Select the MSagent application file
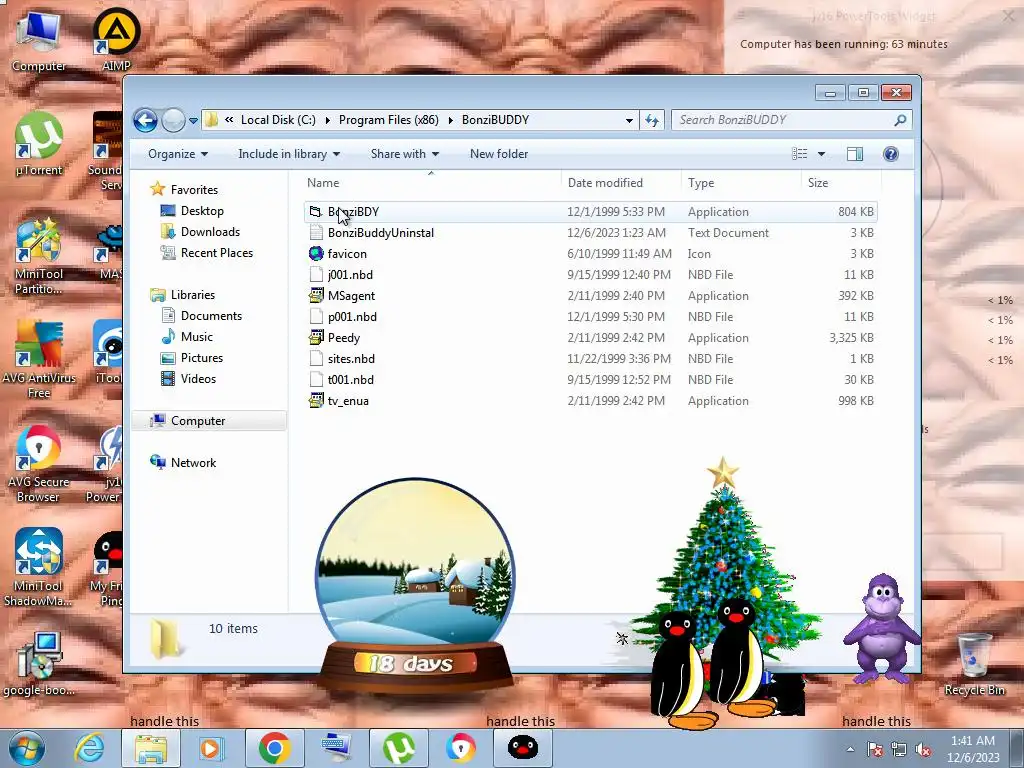1024x768 pixels. coord(590,295)
